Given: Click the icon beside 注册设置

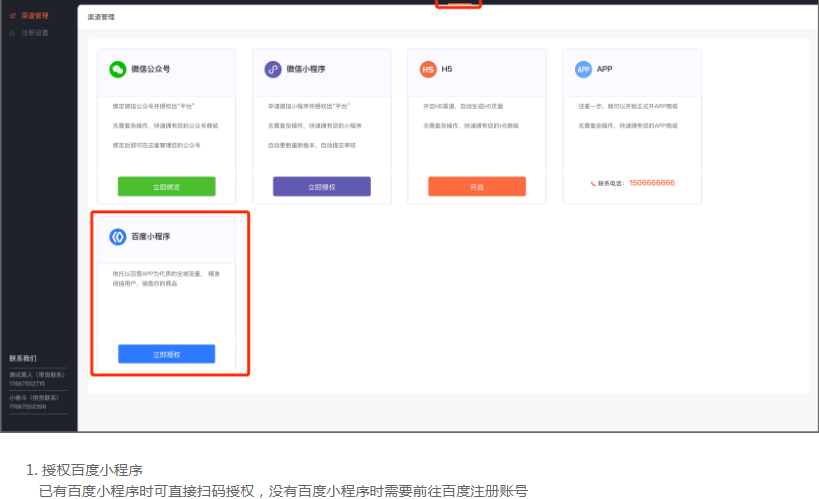Looking at the screenshot, I should point(13,33).
